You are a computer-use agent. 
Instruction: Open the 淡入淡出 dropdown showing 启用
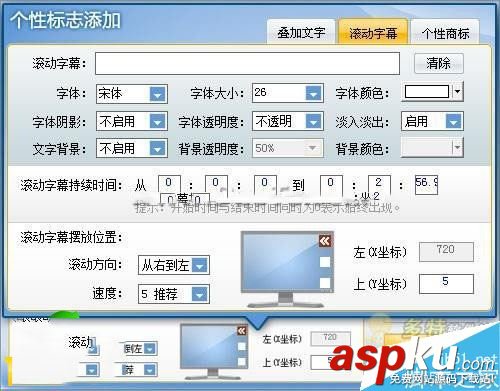coord(432,121)
